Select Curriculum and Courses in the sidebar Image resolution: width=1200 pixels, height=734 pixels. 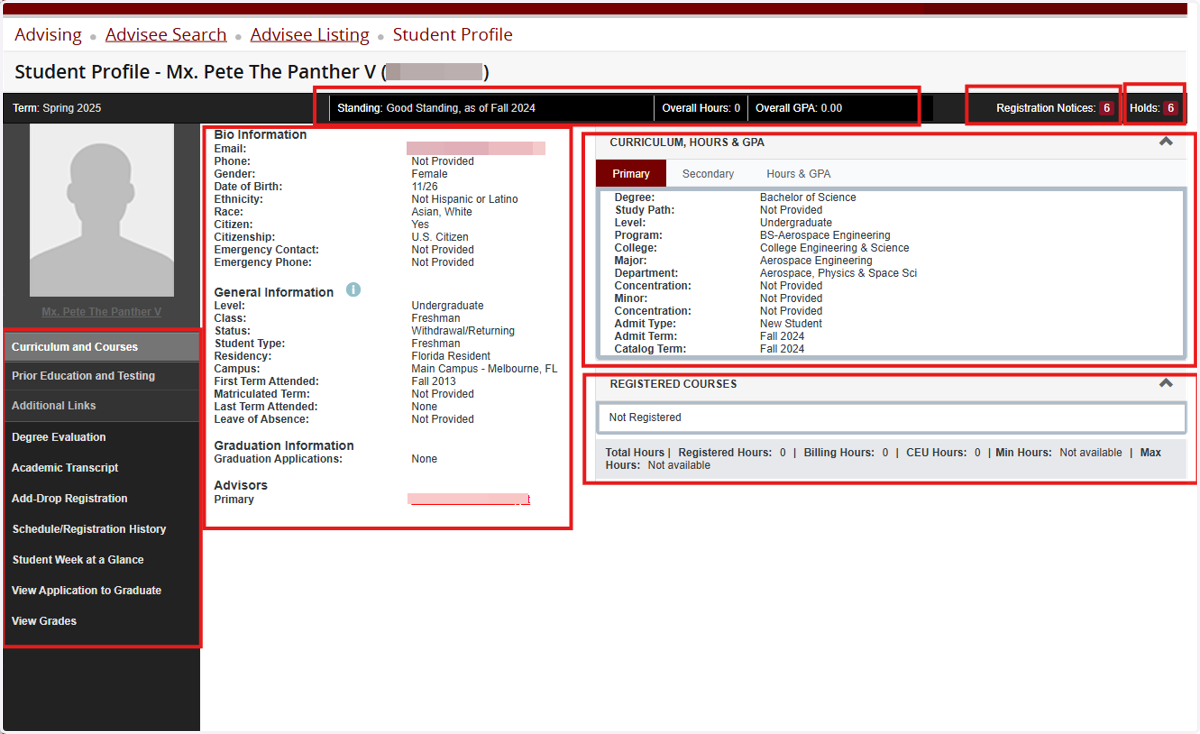(x=102, y=347)
